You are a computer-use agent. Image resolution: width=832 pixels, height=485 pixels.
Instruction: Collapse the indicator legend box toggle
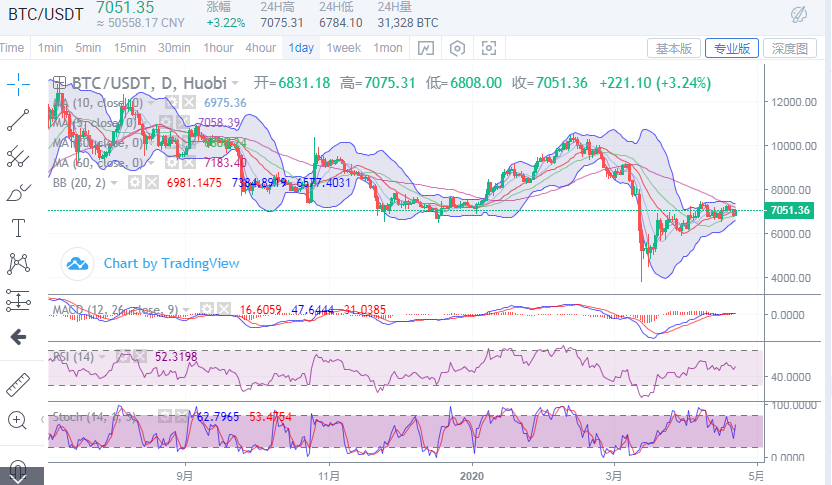pyautogui.click(x=58, y=83)
